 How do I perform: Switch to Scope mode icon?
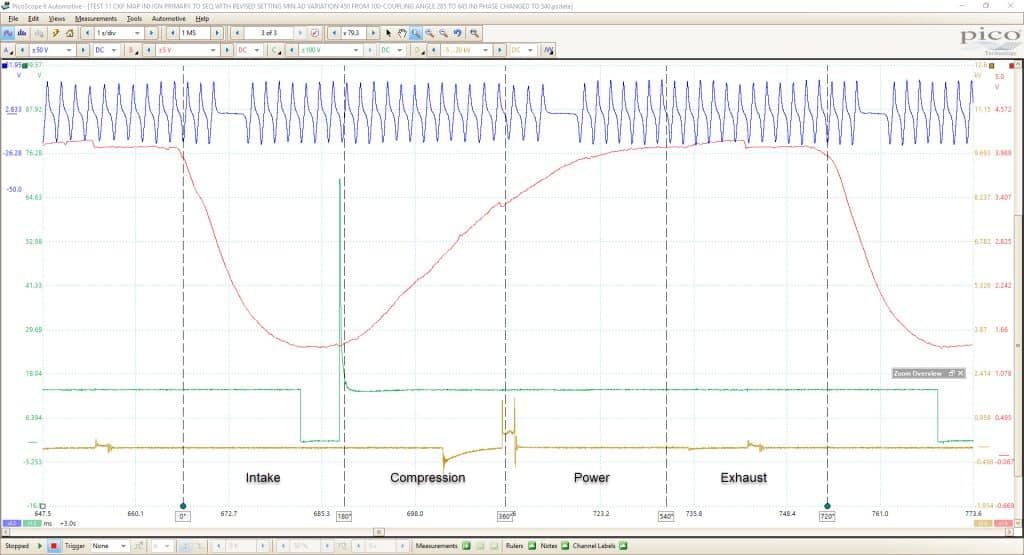[x=8, y=33]
